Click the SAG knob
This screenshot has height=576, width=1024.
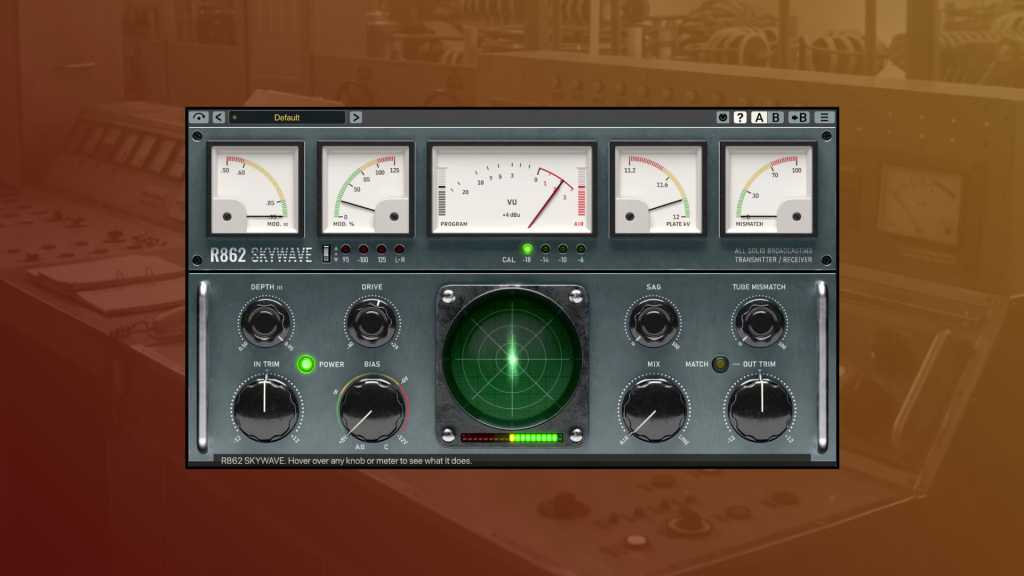point(653,322)
